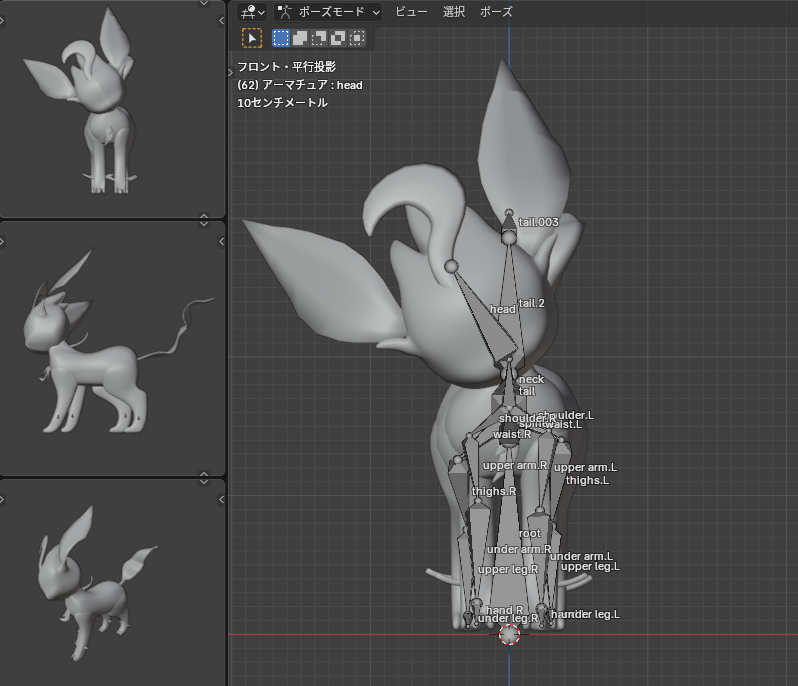
Task: Open the editor type dropdown
Action: pos(252,12)
